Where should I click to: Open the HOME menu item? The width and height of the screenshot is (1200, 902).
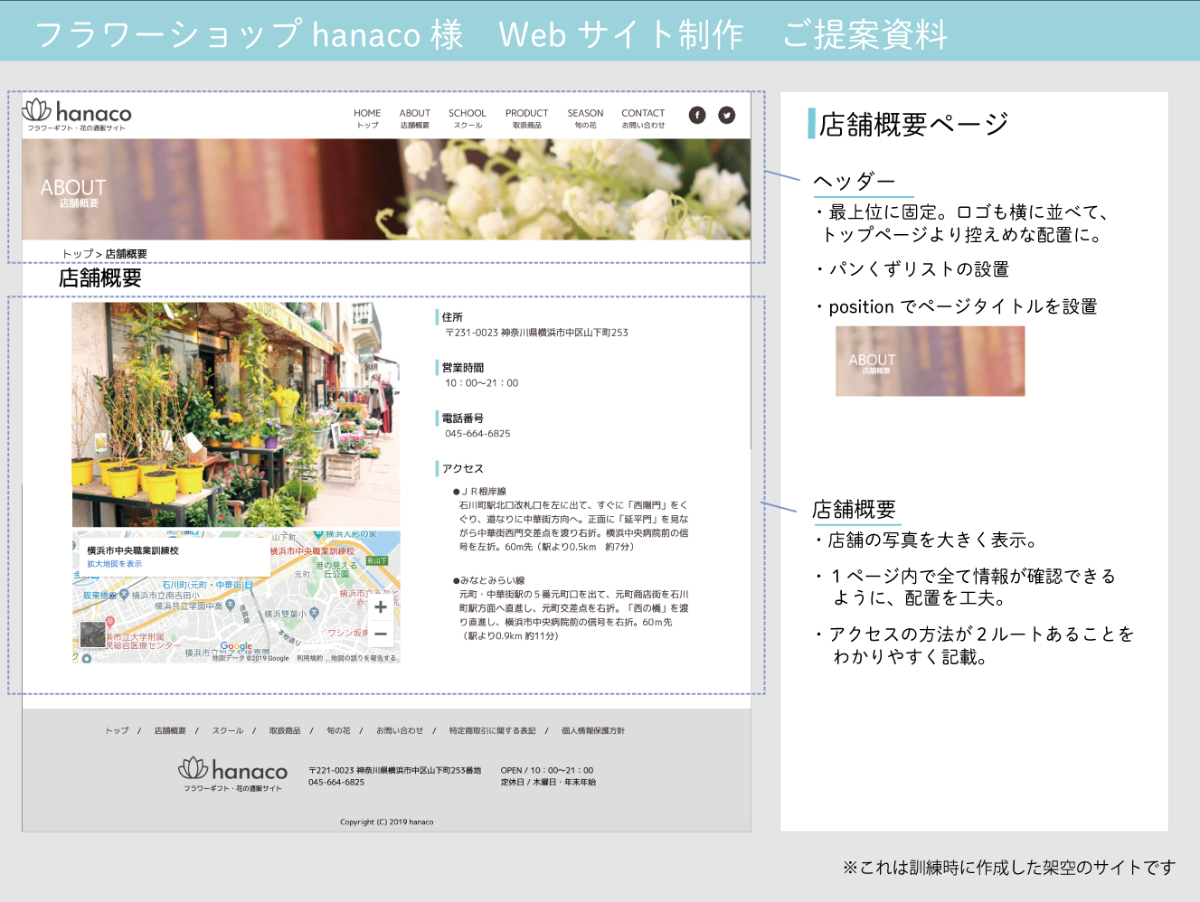click(367, 118)
